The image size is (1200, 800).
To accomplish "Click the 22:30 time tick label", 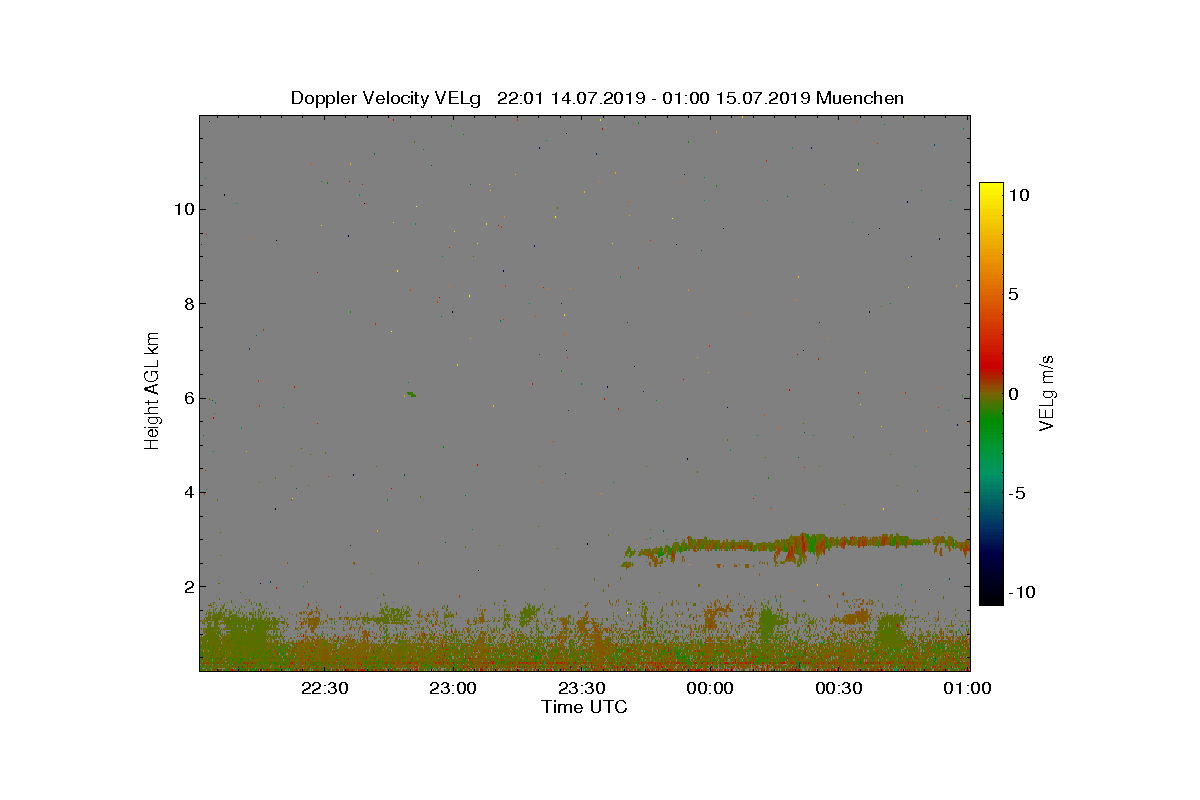I will pos(324,688).
